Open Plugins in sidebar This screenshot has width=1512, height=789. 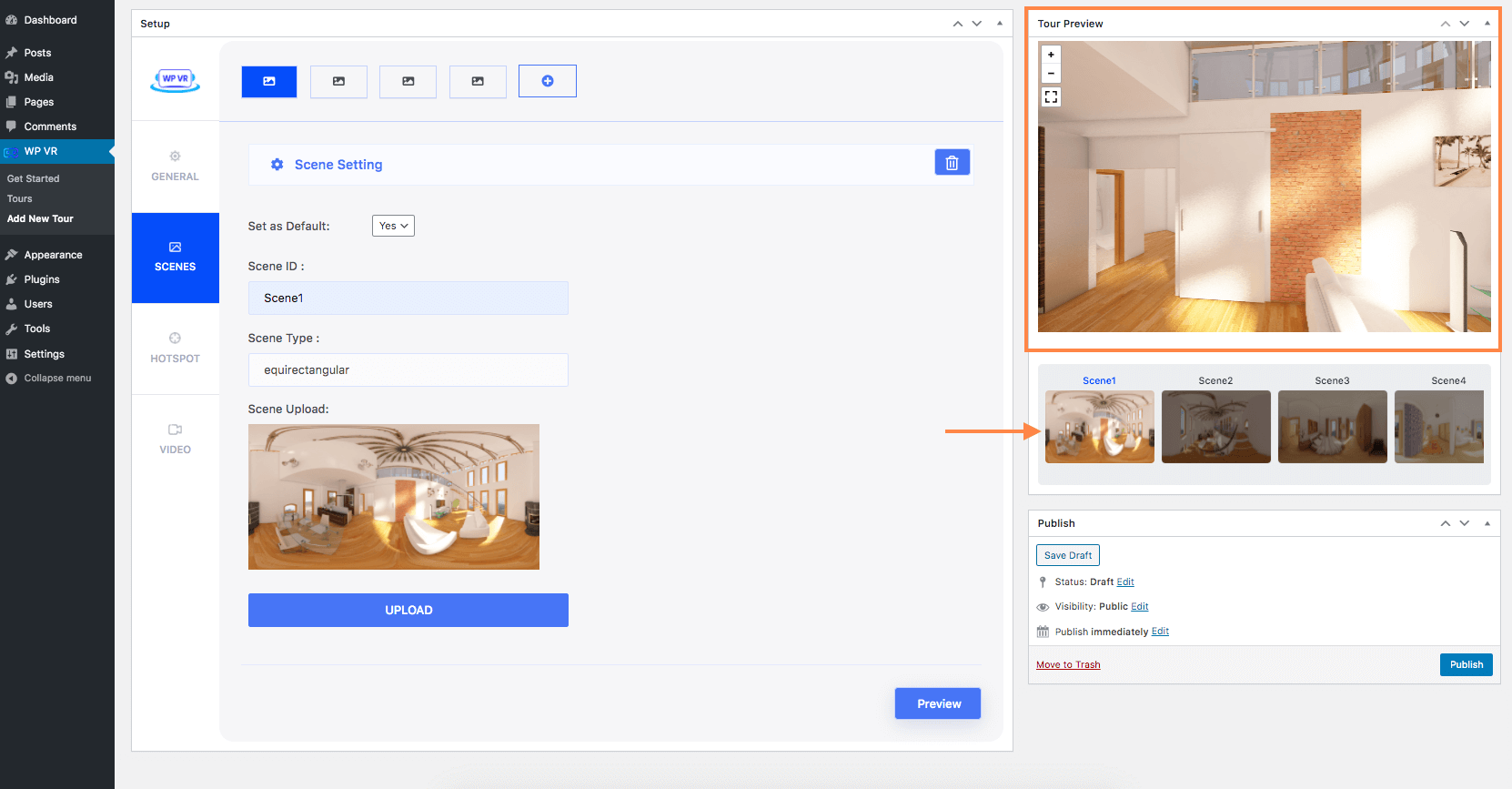tap(57, 279)
